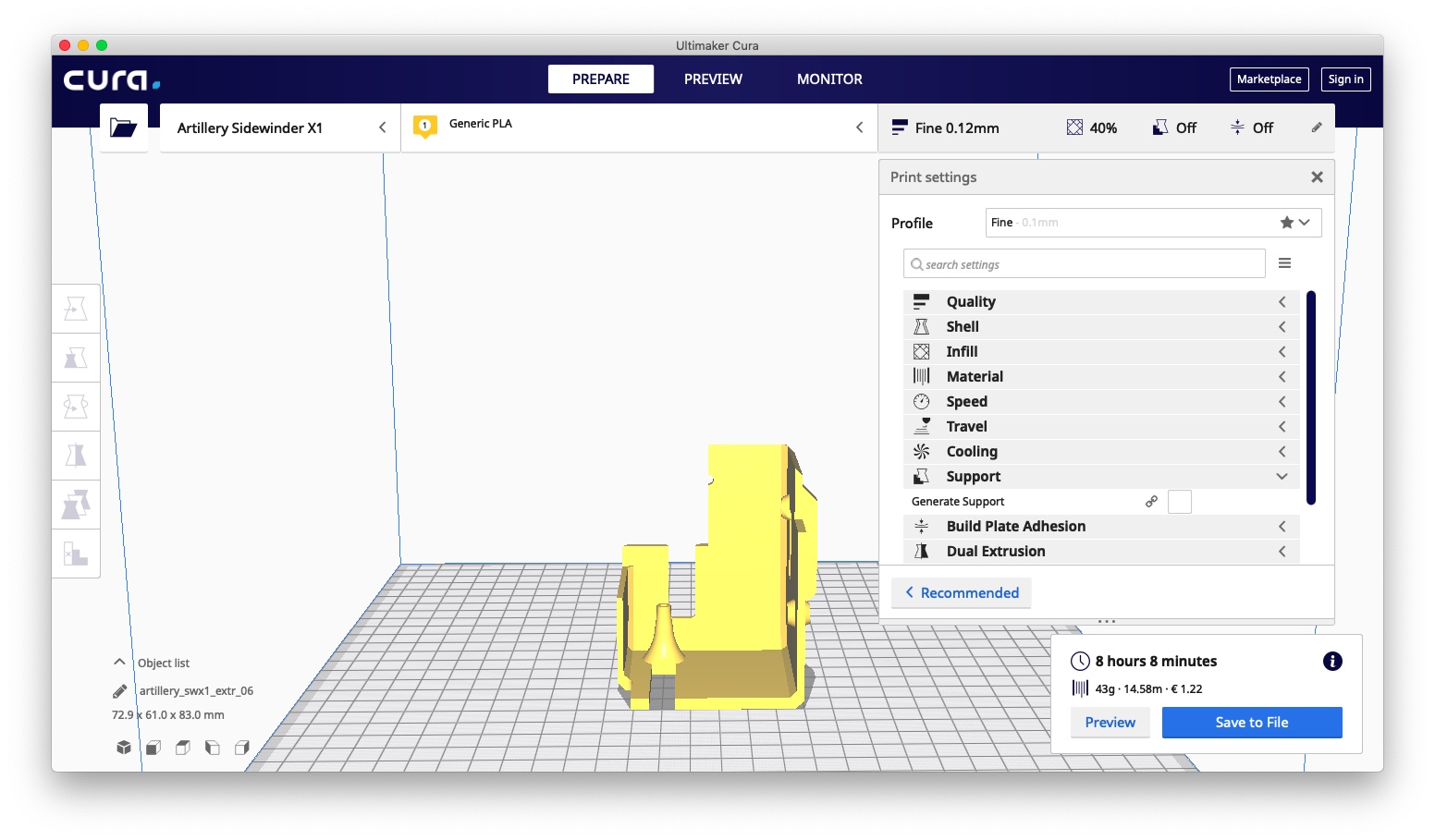Switch to the PREPARE stage
The height and width of the screenshot is (840, 1435).
[601, 79]
